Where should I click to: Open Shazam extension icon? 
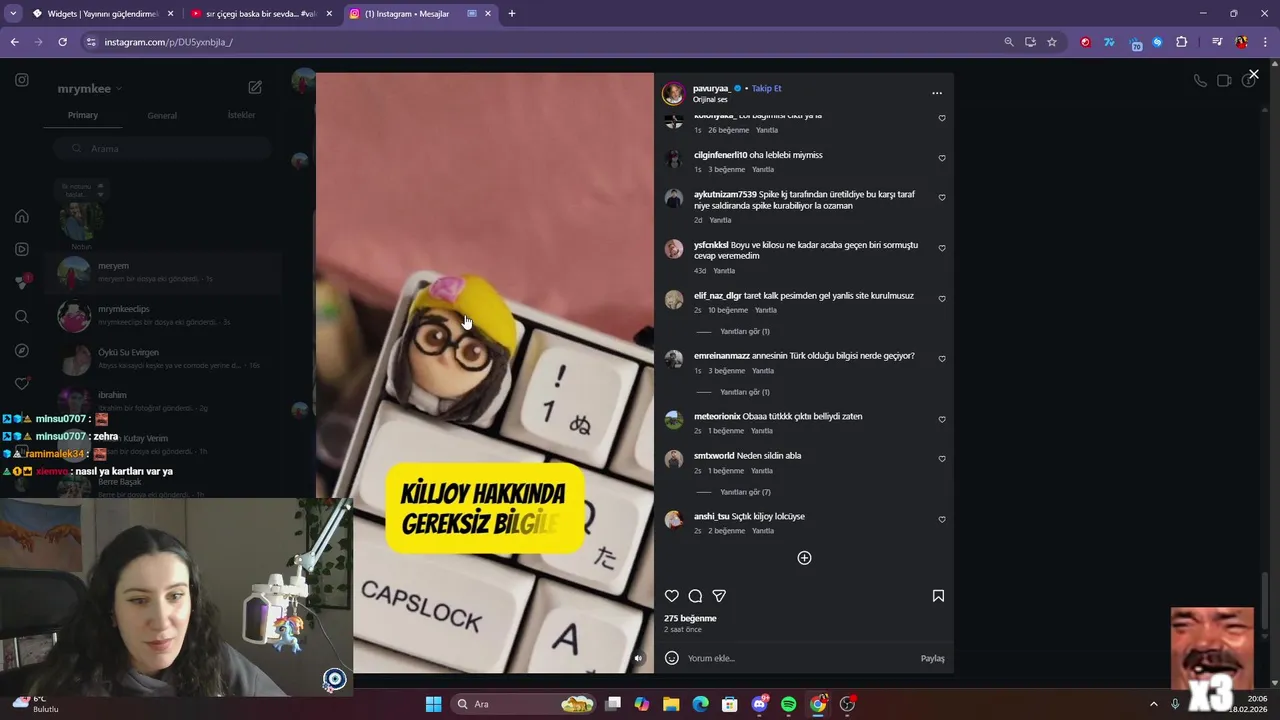1157,42
